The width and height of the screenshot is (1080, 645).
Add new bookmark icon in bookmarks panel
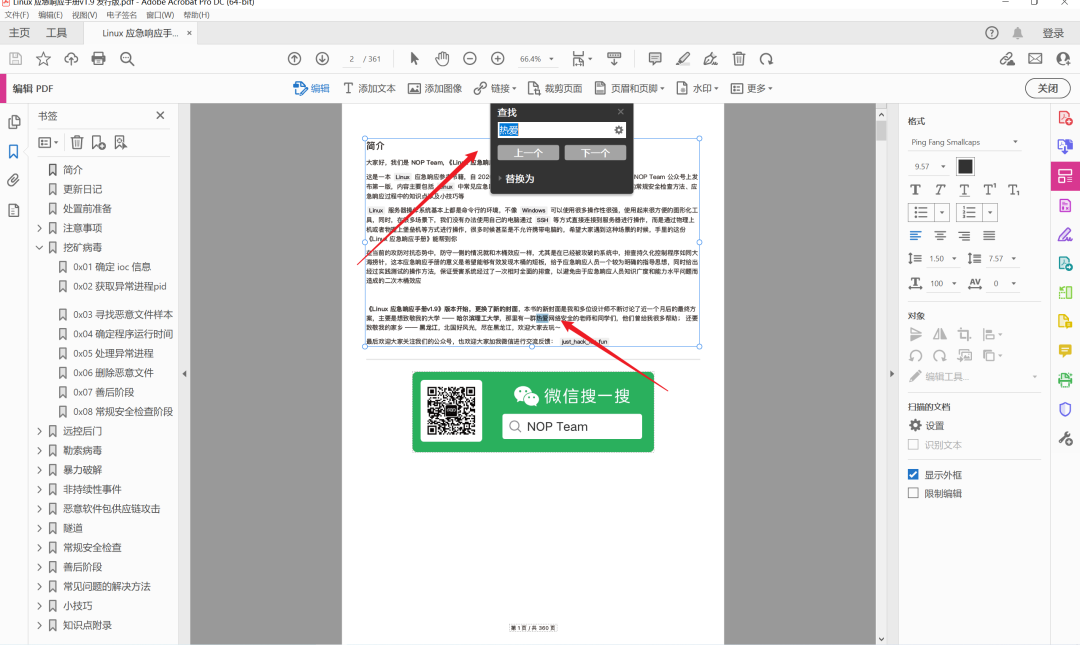click(98, 143)
